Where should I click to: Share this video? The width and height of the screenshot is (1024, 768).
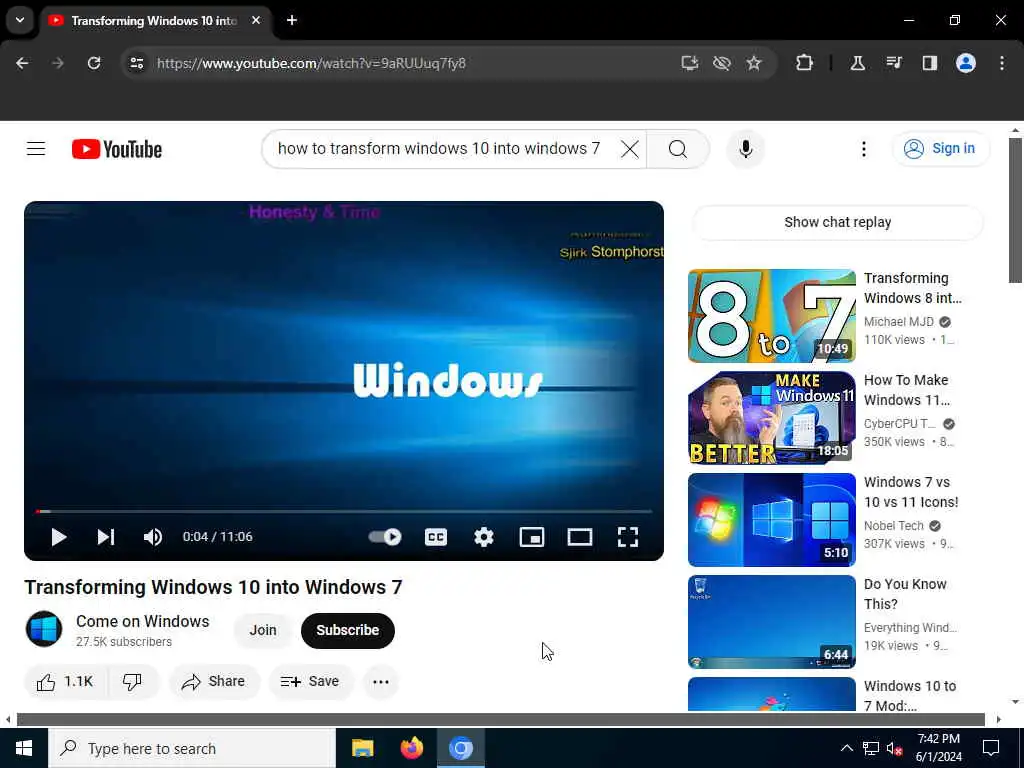click(214, 682)
